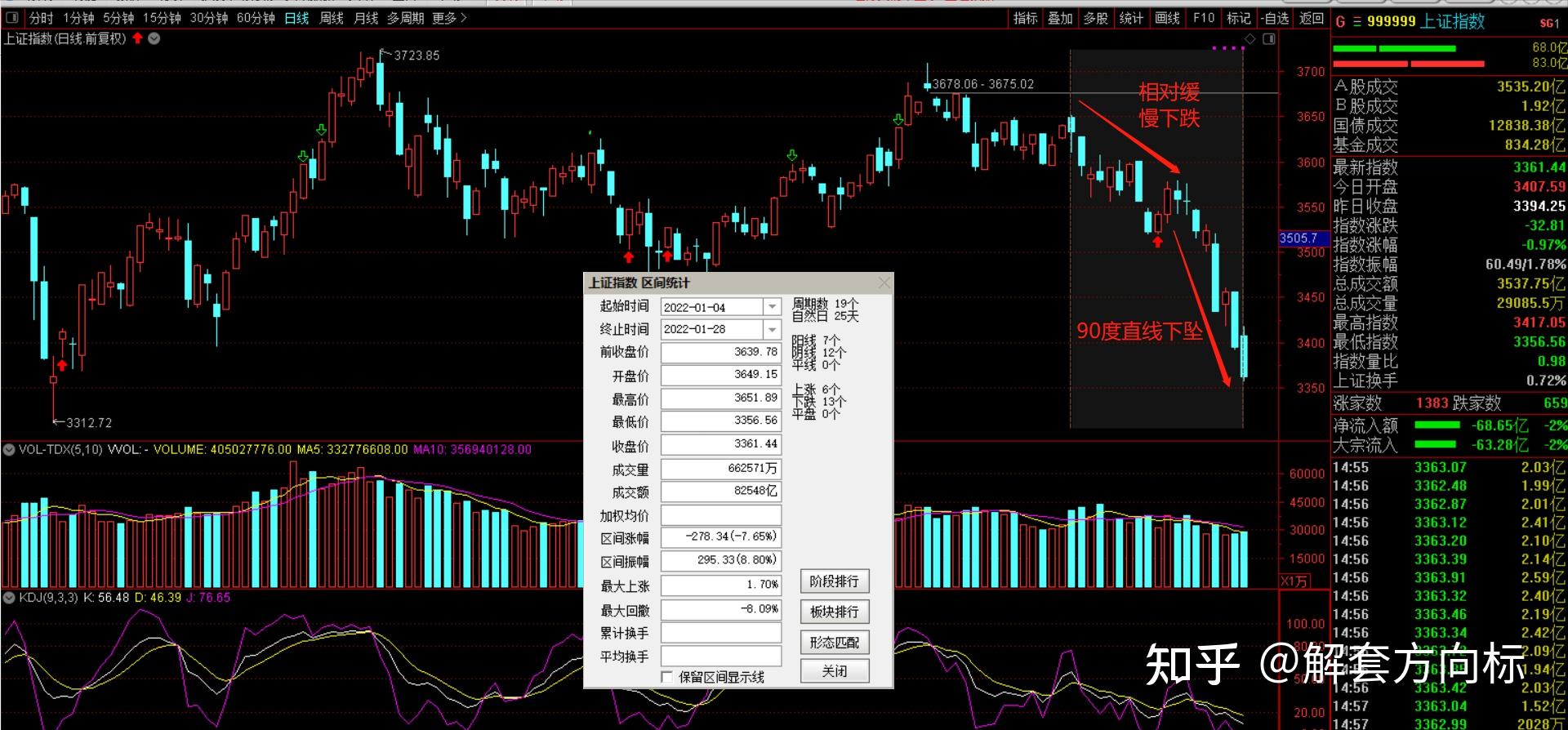The image size is (1568, 730).
Task: Switch to the 15分钟 period tab
Action: (162, 18)
